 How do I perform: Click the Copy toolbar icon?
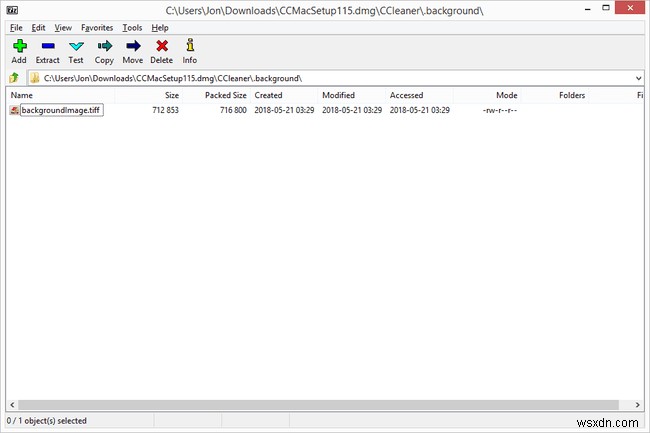pos(104,46)
